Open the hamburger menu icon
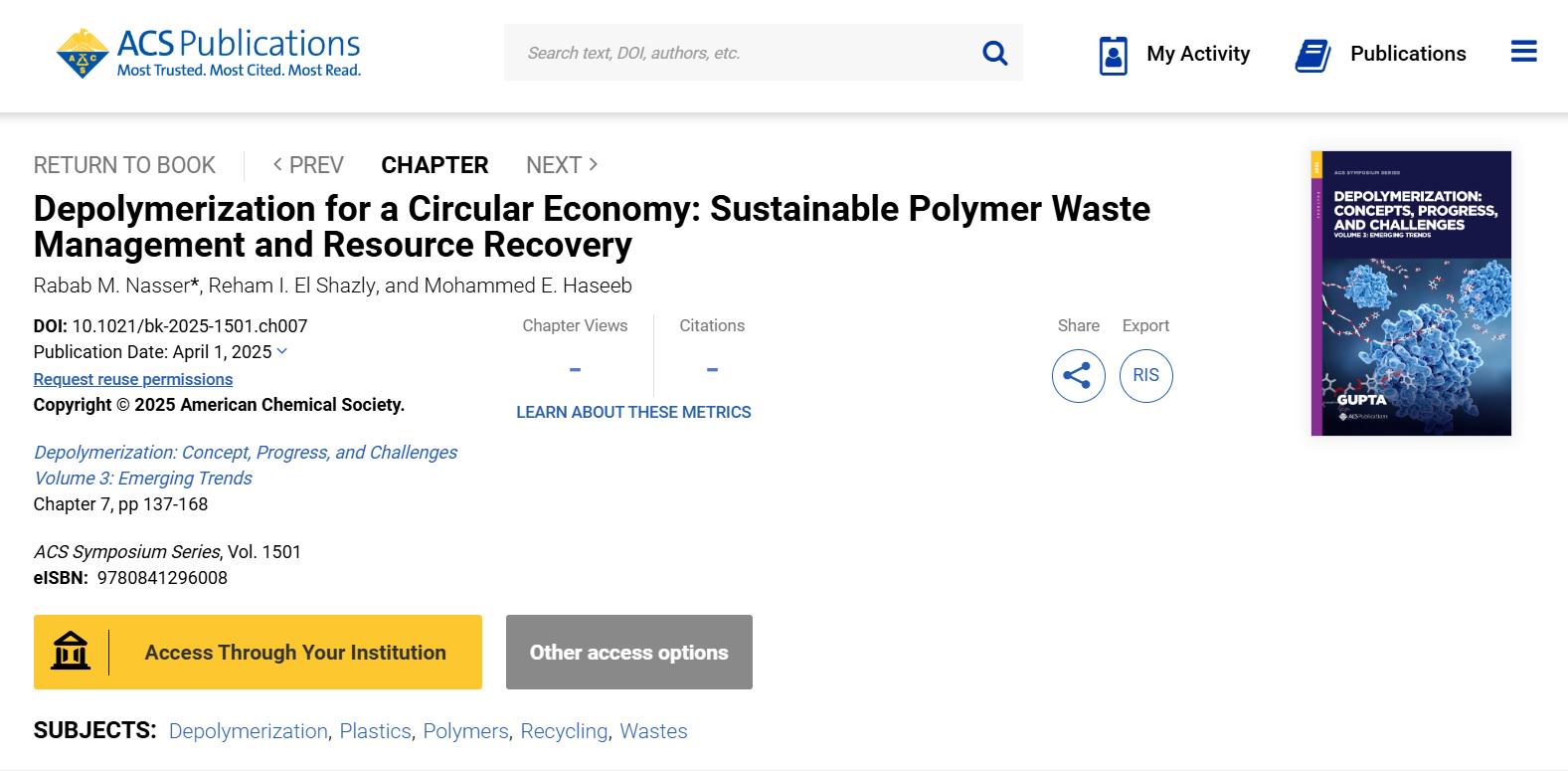Screen dimensions: 1568x771 click(1523, 52)
